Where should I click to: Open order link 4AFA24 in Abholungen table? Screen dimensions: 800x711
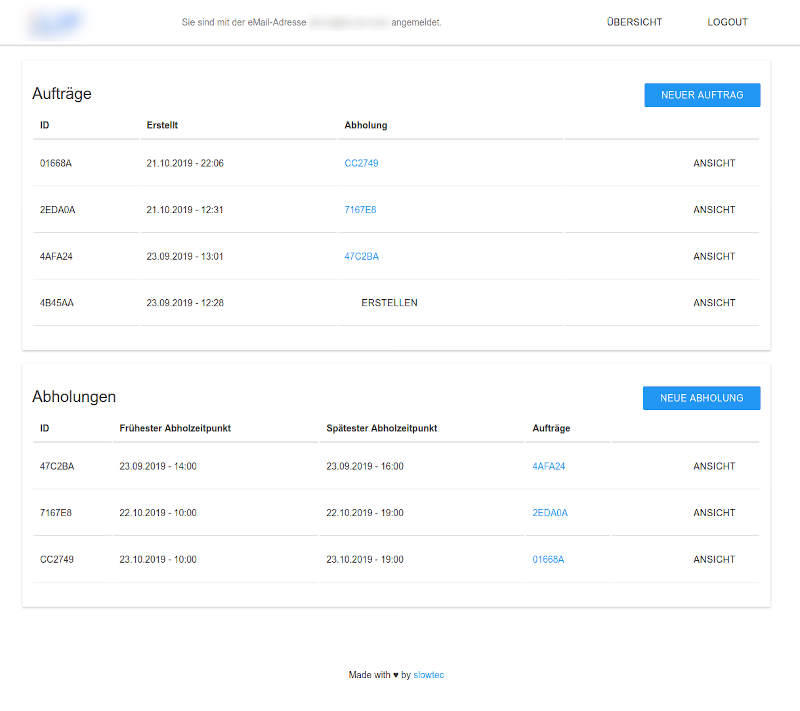coord(549,466)
